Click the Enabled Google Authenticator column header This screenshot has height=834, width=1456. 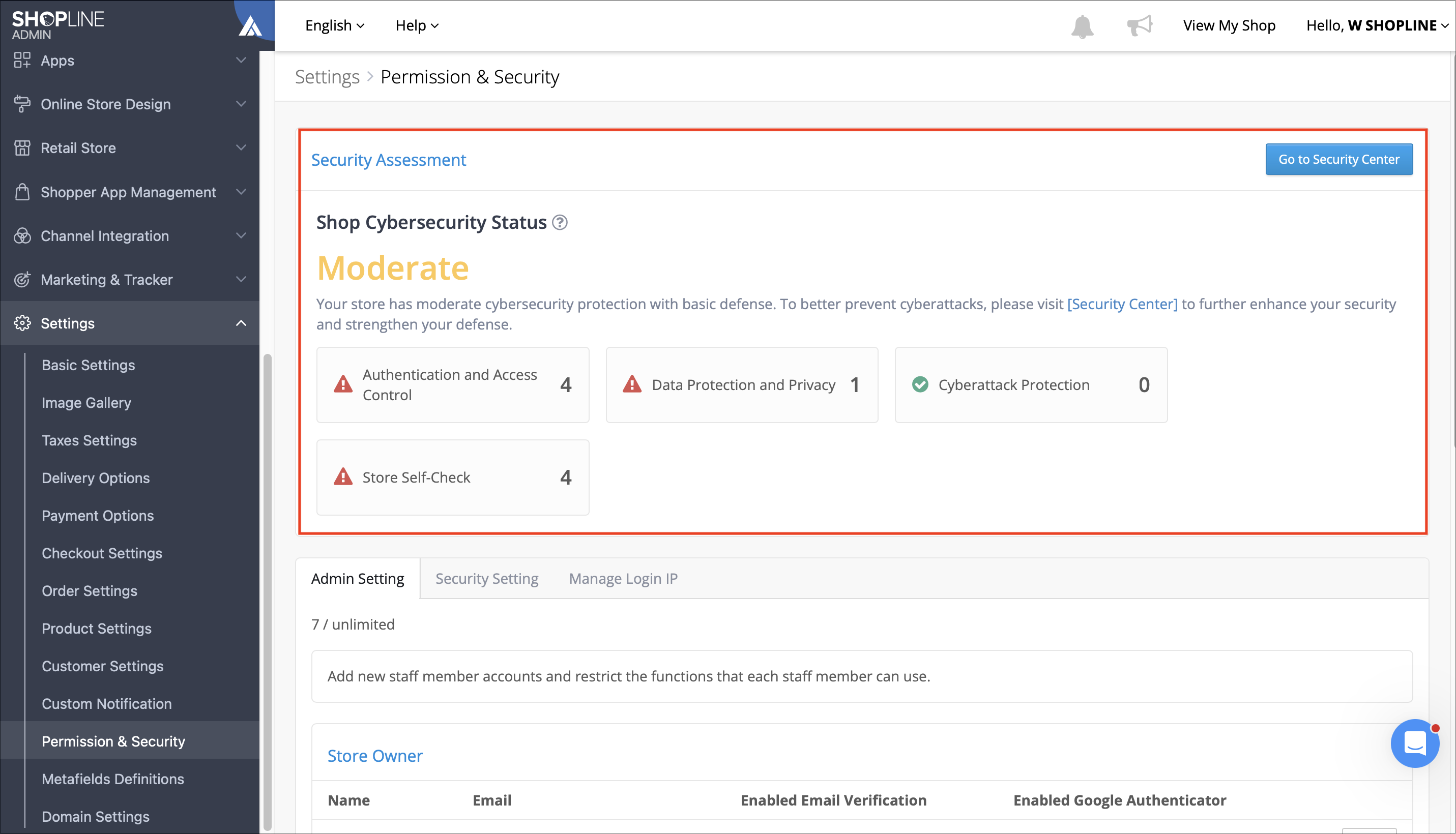click(x=1120, y=800)
